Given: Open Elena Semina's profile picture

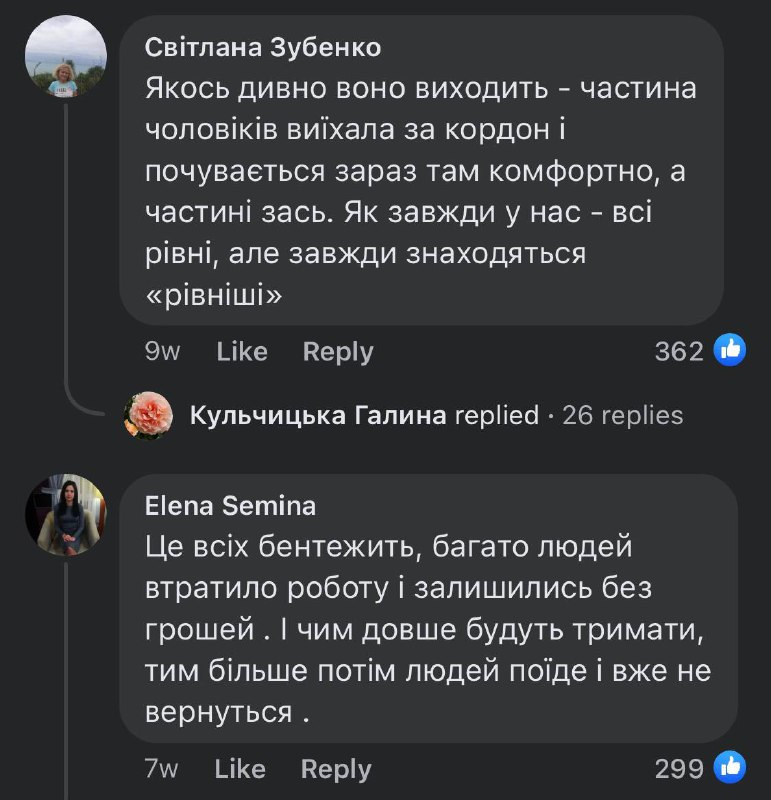Looking at the screenshot, I should 65,514.
